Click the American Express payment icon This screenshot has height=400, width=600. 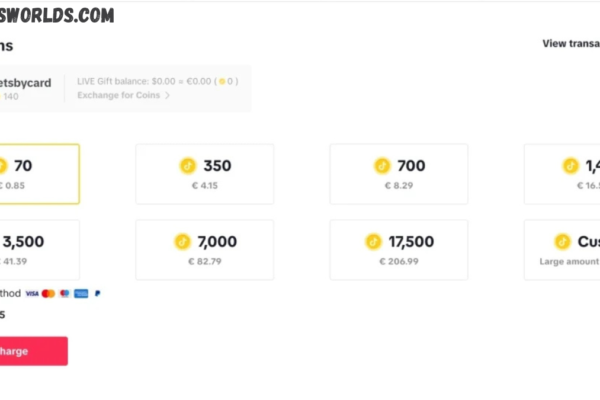(81, 294)
